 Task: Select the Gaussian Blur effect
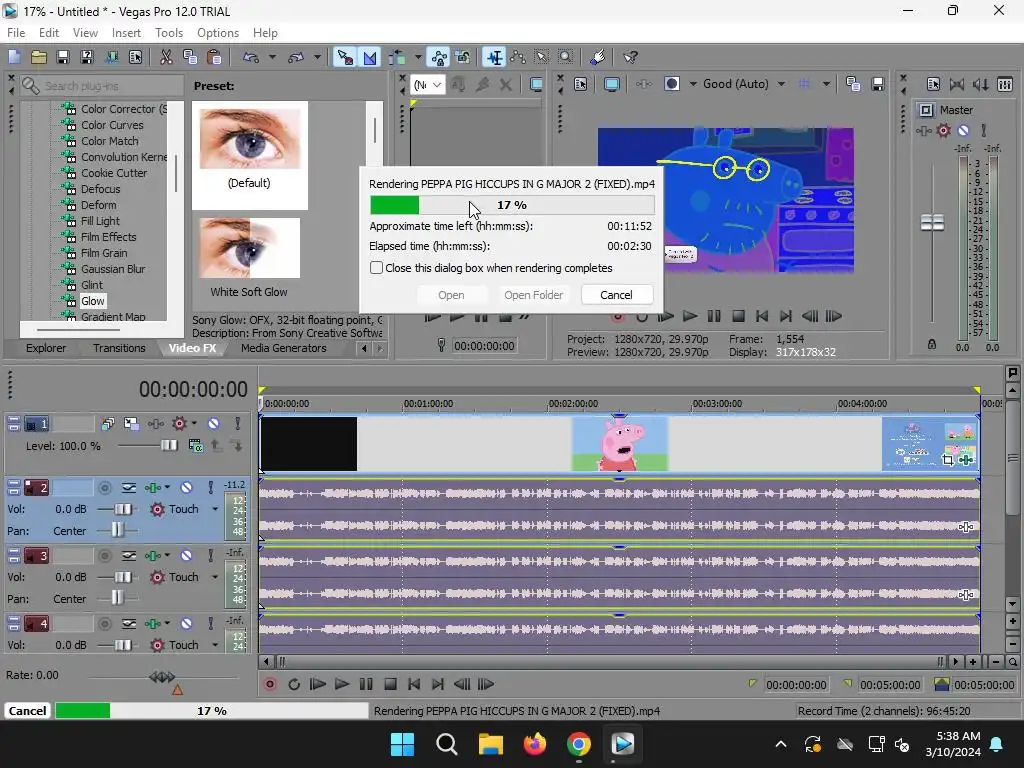point(113,269)
